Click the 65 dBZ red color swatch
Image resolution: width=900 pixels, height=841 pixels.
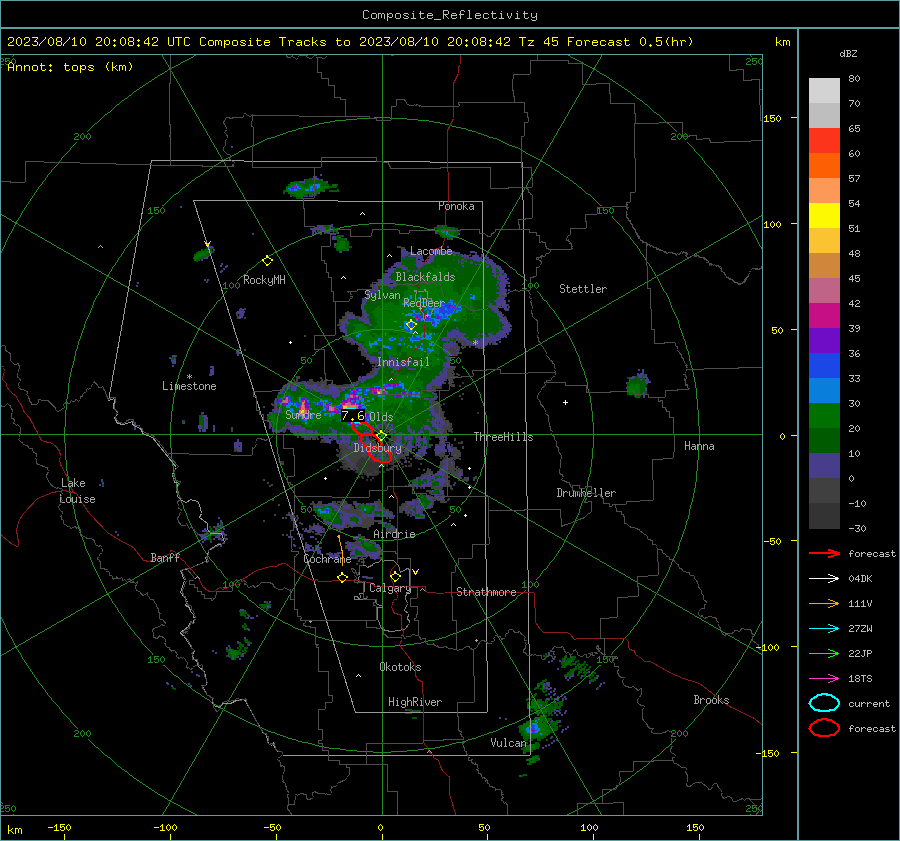[x=824, y=140]
